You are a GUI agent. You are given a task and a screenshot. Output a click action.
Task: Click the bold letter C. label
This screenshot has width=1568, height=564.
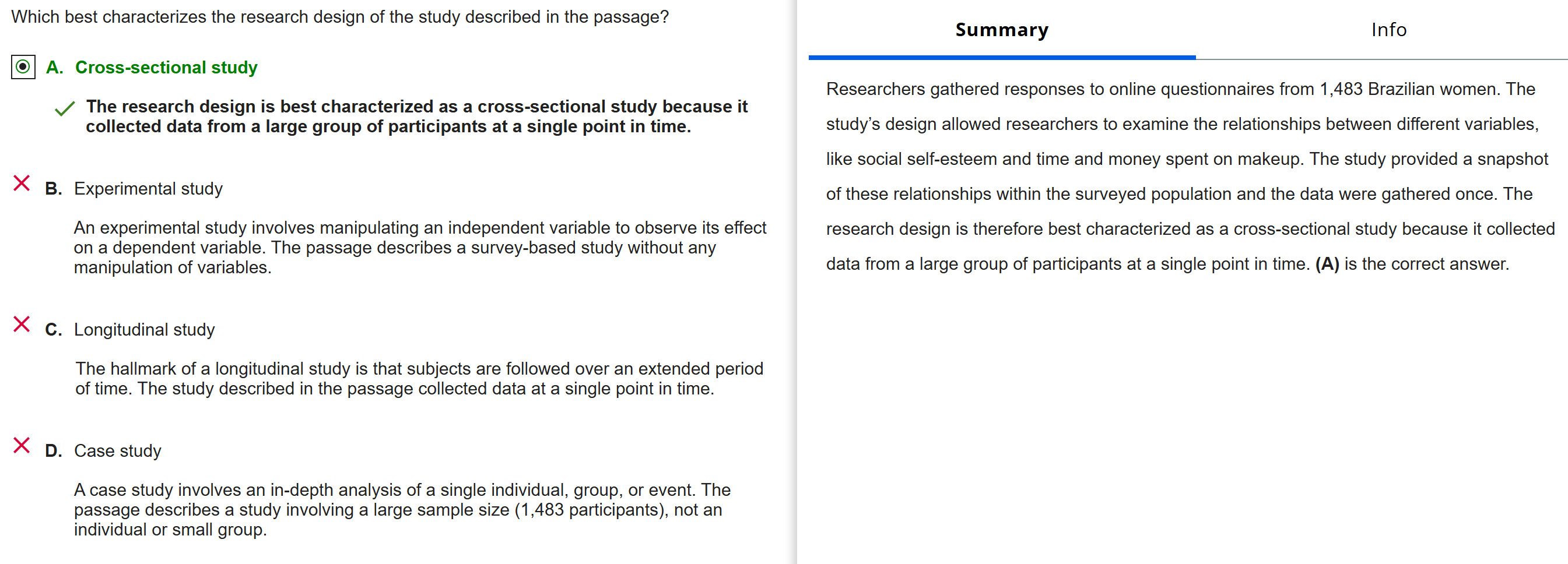coord(54,330)
